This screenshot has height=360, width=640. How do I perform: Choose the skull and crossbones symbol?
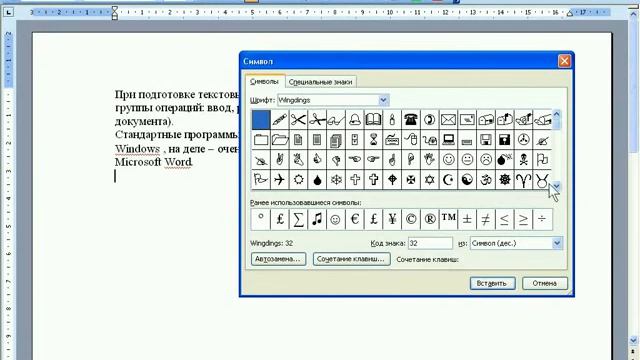click(523, 160)
